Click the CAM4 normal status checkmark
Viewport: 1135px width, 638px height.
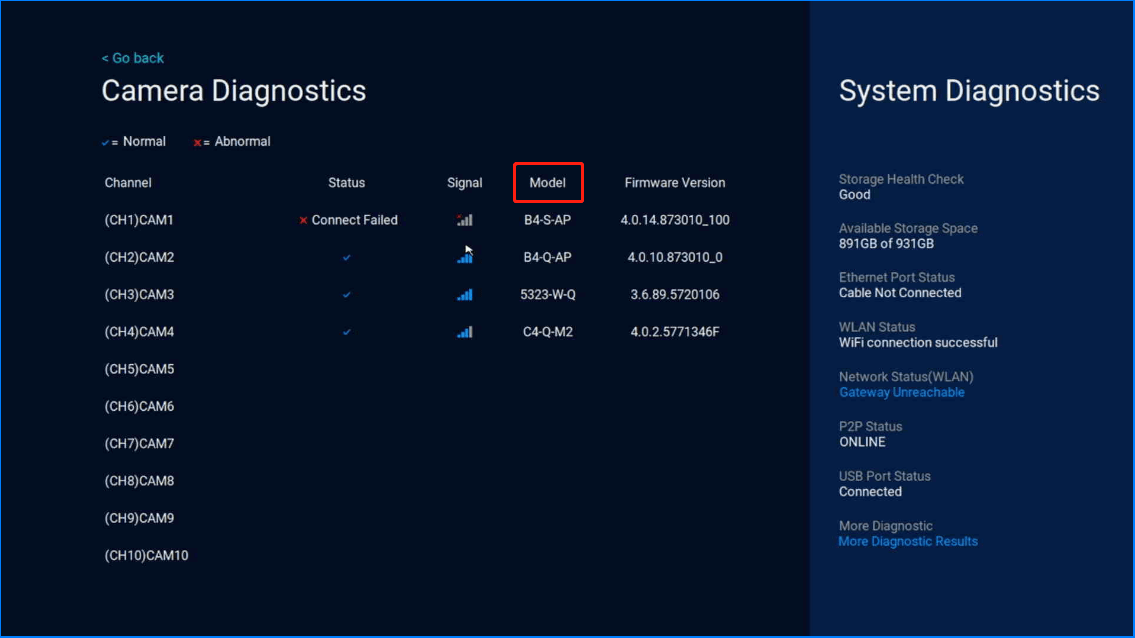pos(347,332)
